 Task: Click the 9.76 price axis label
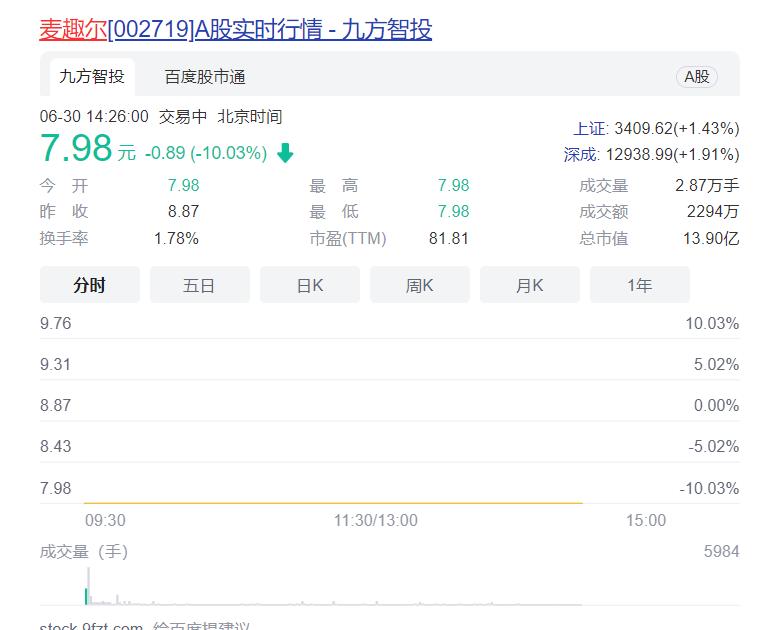click(x=56, y=323)
